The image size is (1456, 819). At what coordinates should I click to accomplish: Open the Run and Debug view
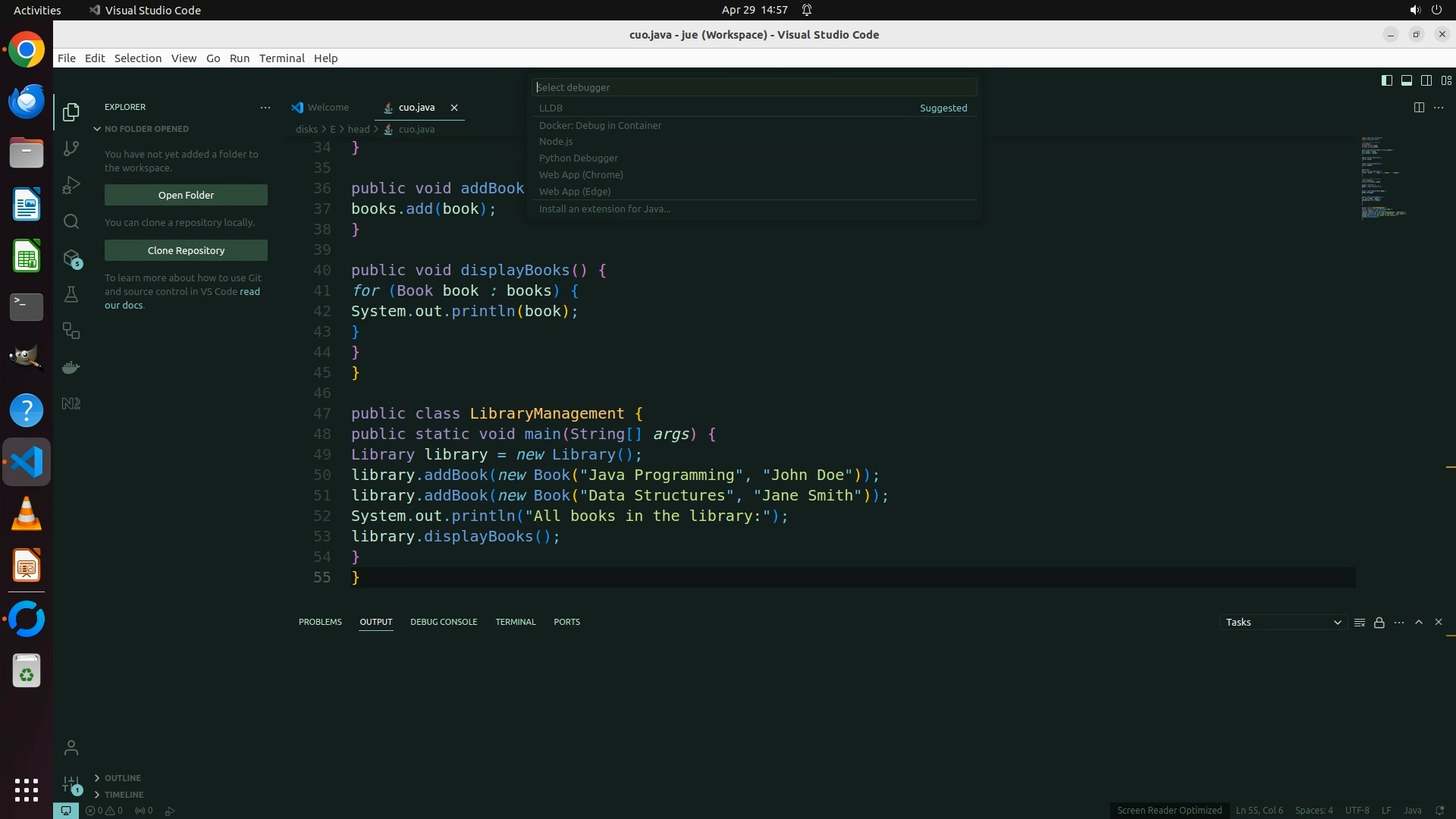tap(71, 185)
